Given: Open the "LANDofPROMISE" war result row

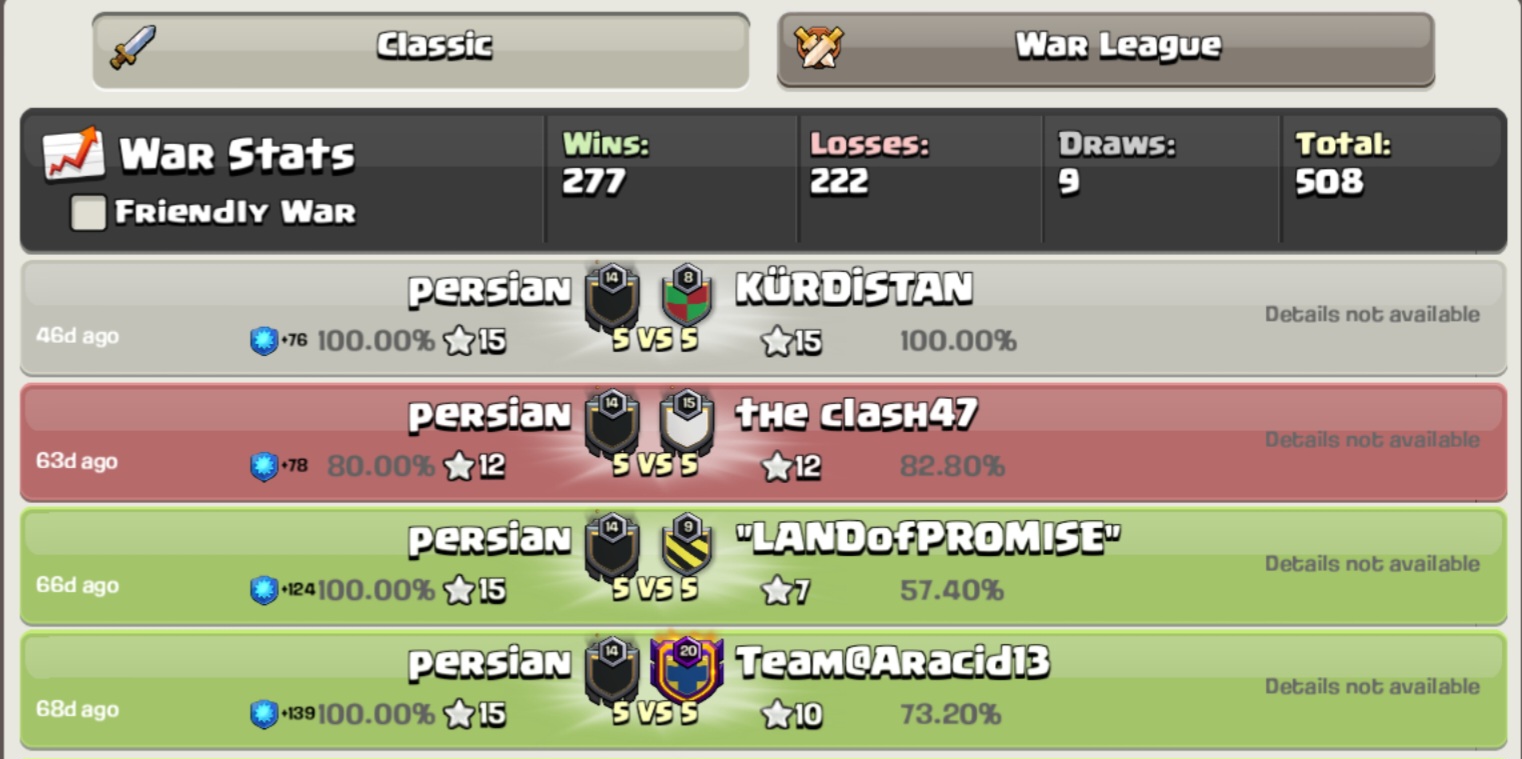Looking at the screenshot, I should point(763,566).
